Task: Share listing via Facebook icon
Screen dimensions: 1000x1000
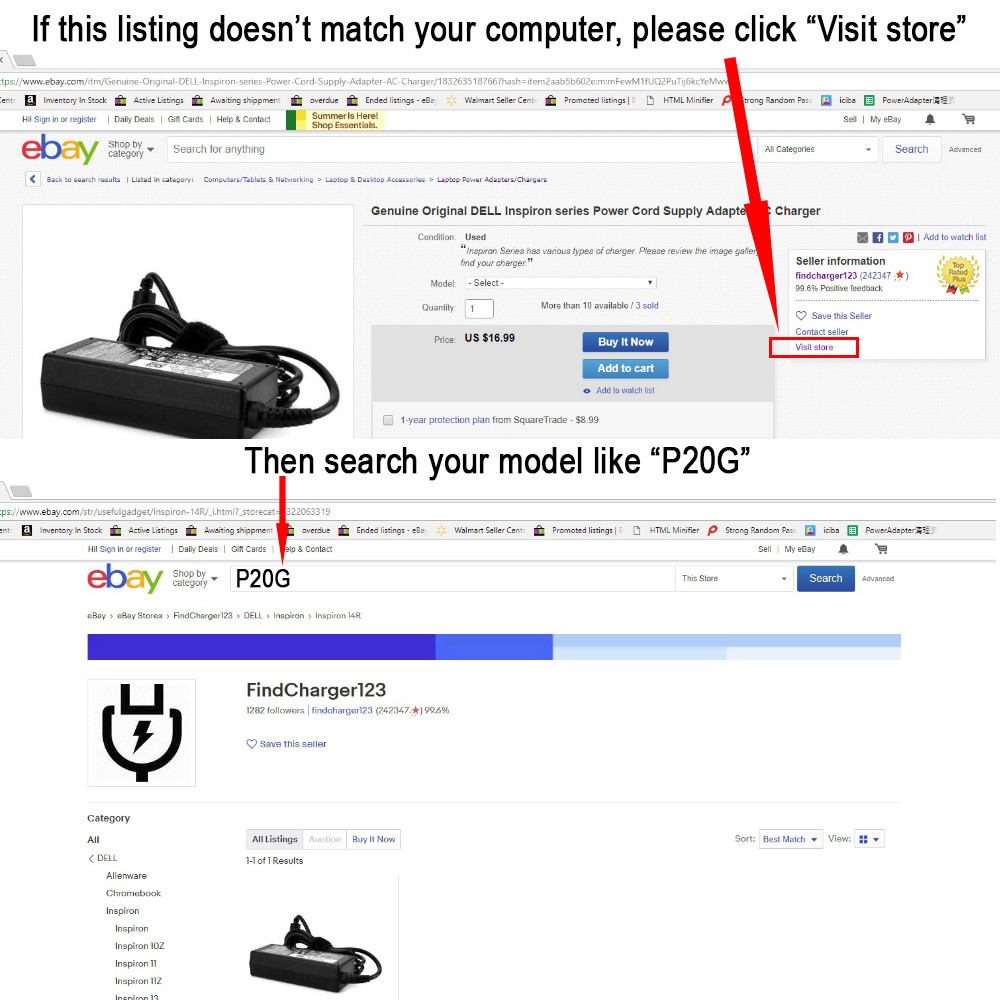Action: [878, 237]
